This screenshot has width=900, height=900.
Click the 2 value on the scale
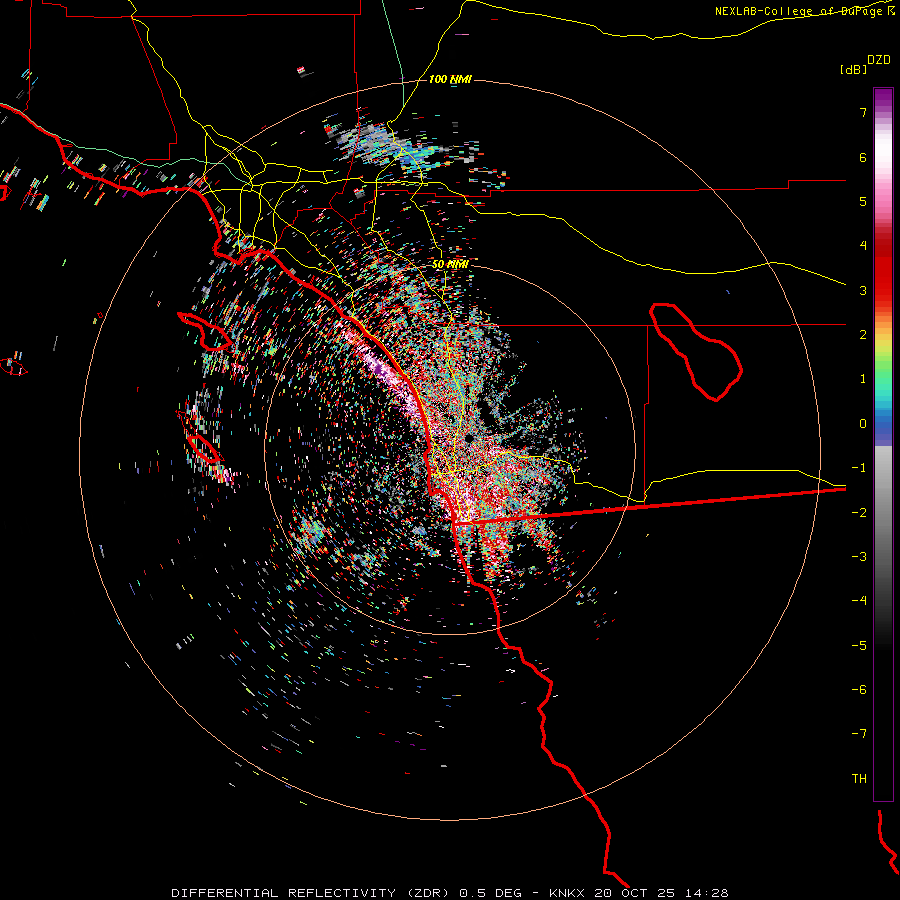click(863, 335)
